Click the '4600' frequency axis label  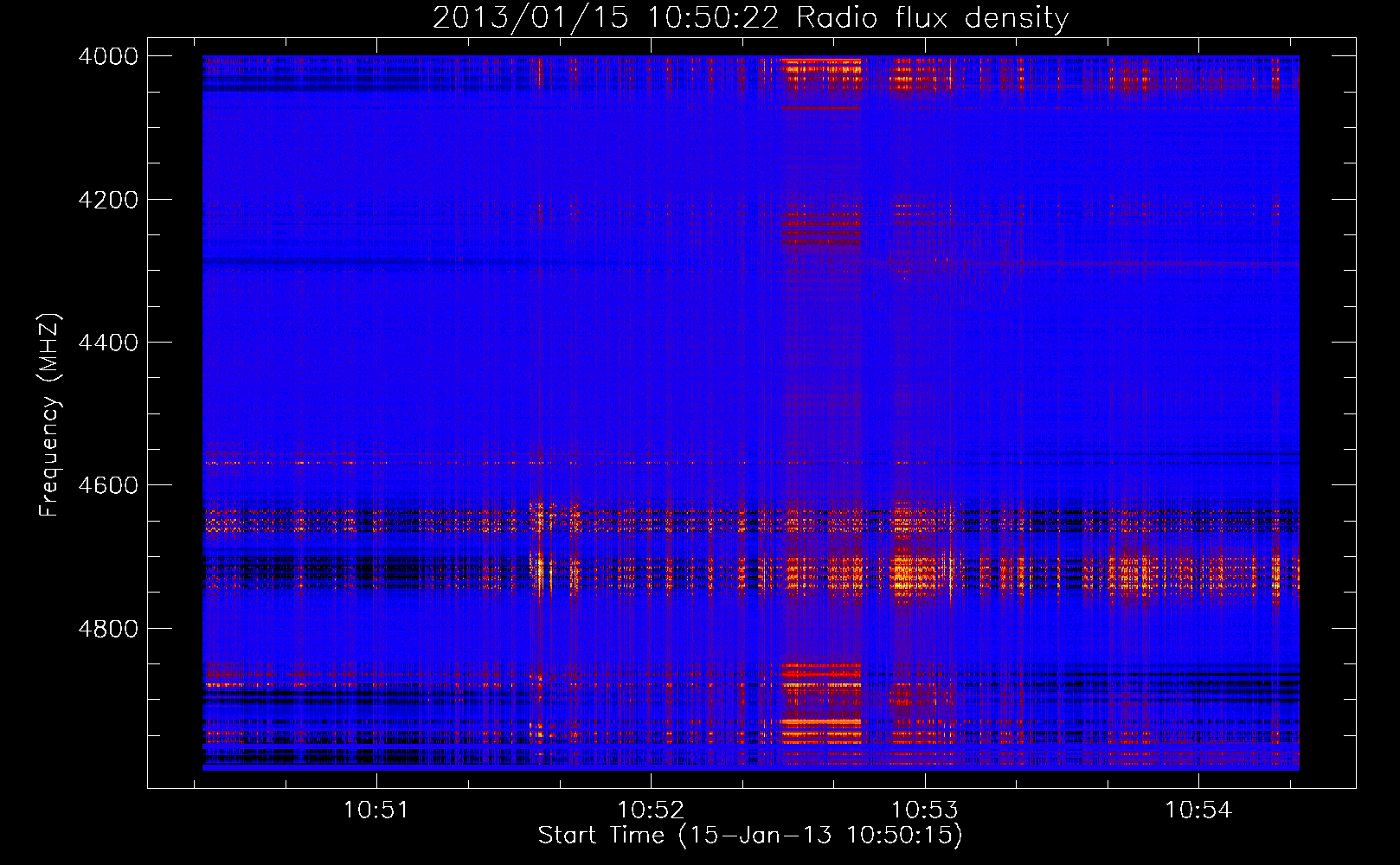click(x=108, y=485)
